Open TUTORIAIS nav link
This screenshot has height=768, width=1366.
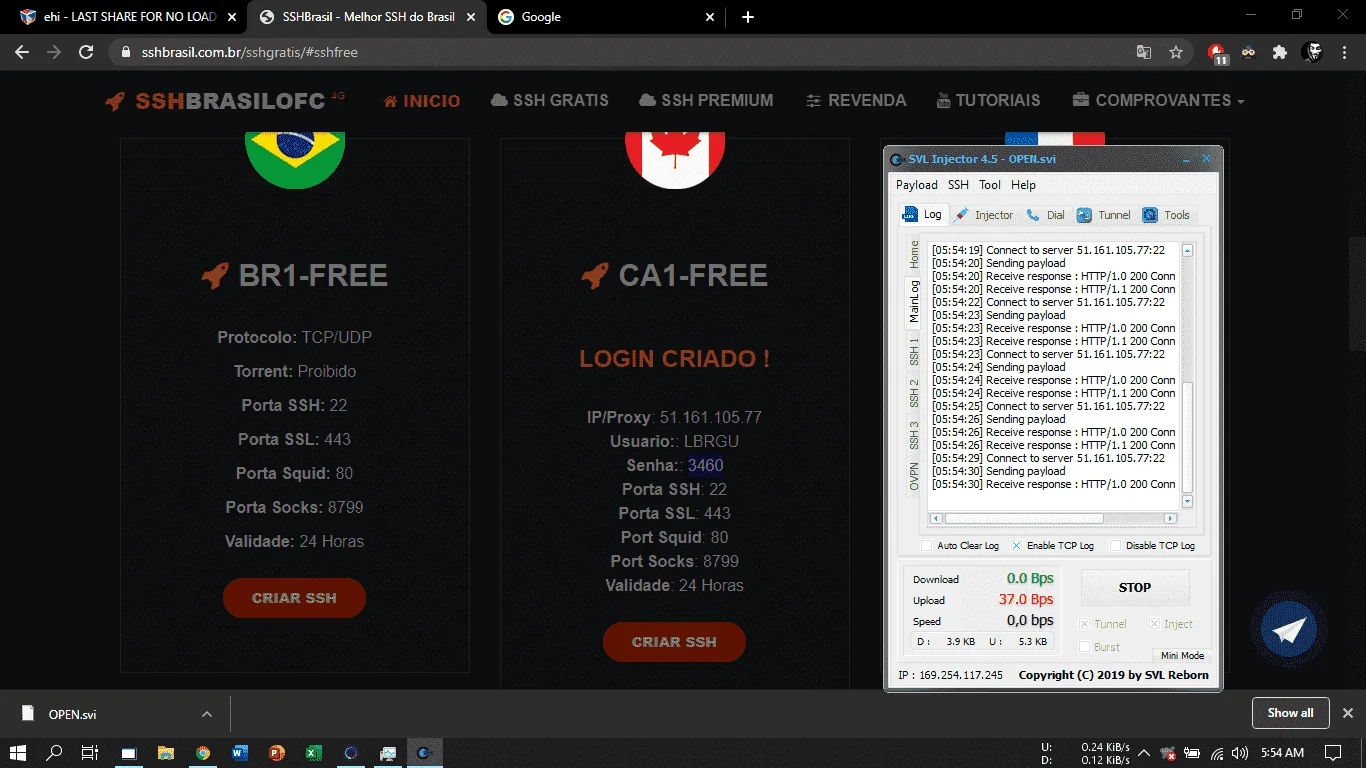[988, 100]
